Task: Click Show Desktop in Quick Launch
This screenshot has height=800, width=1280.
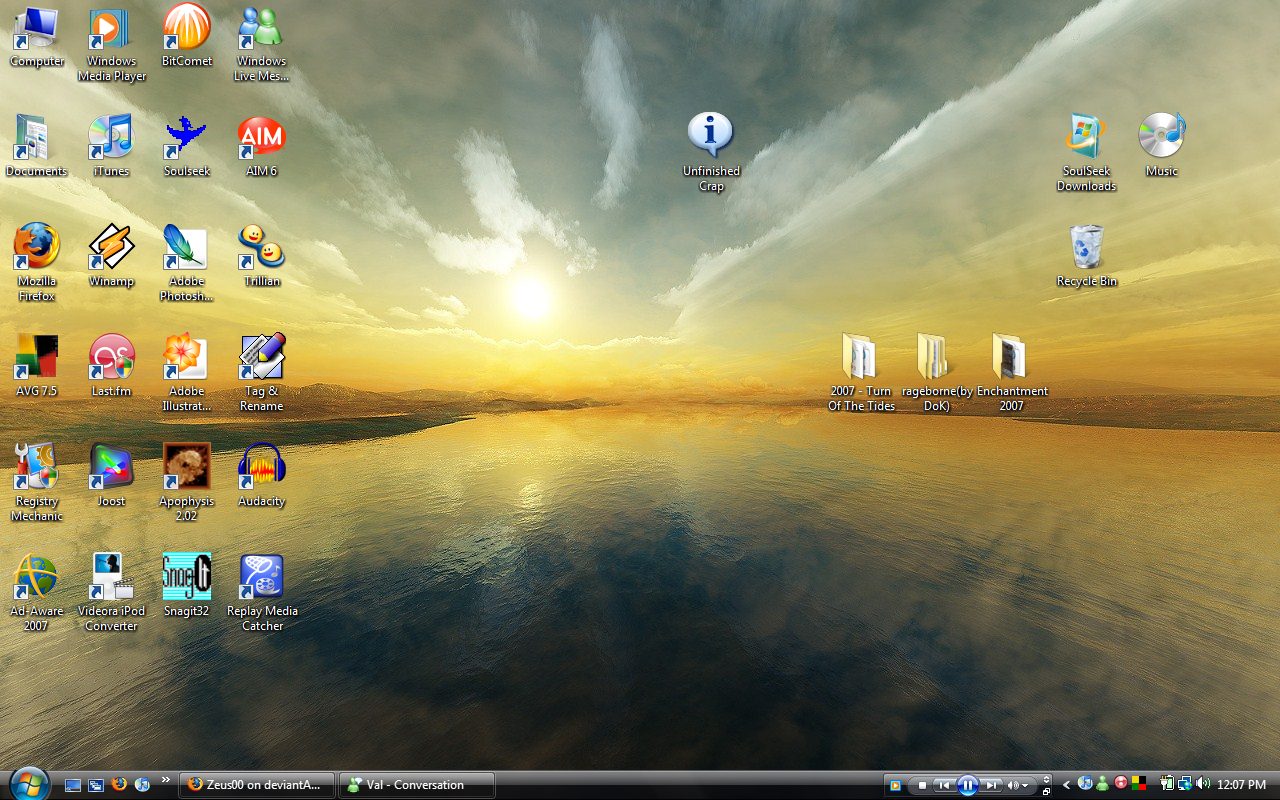Action: (73, 785)
